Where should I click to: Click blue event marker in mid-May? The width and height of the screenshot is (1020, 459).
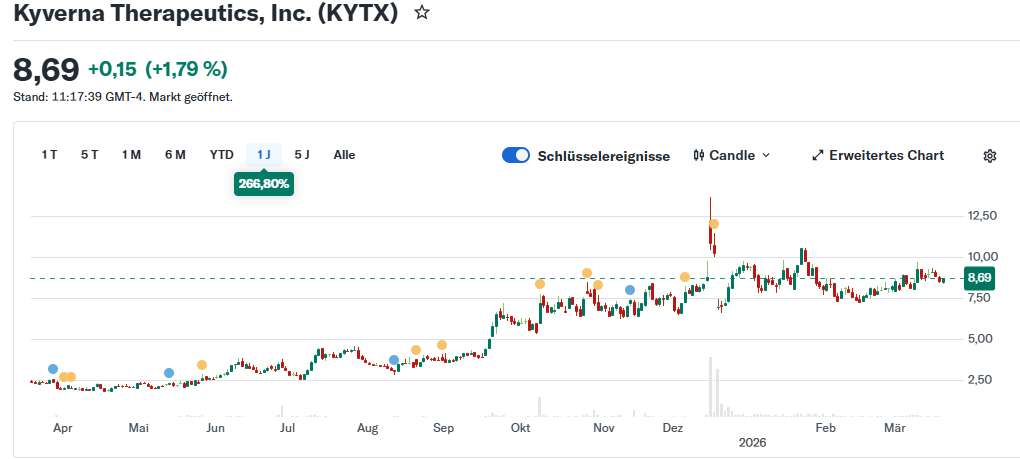169,373
